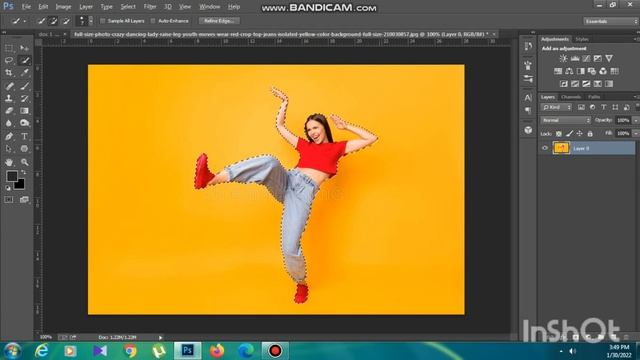Screen dimensions: 640x360
Task: Add a Threshold adjustment
Action: (x=586, y=84)
